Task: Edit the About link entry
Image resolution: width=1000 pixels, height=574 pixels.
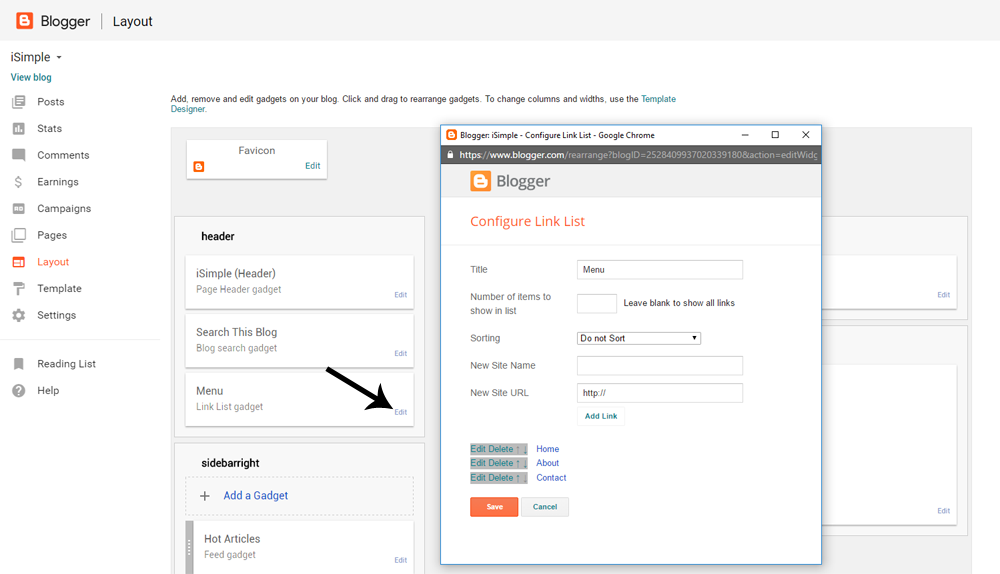Action: [478, 463]
